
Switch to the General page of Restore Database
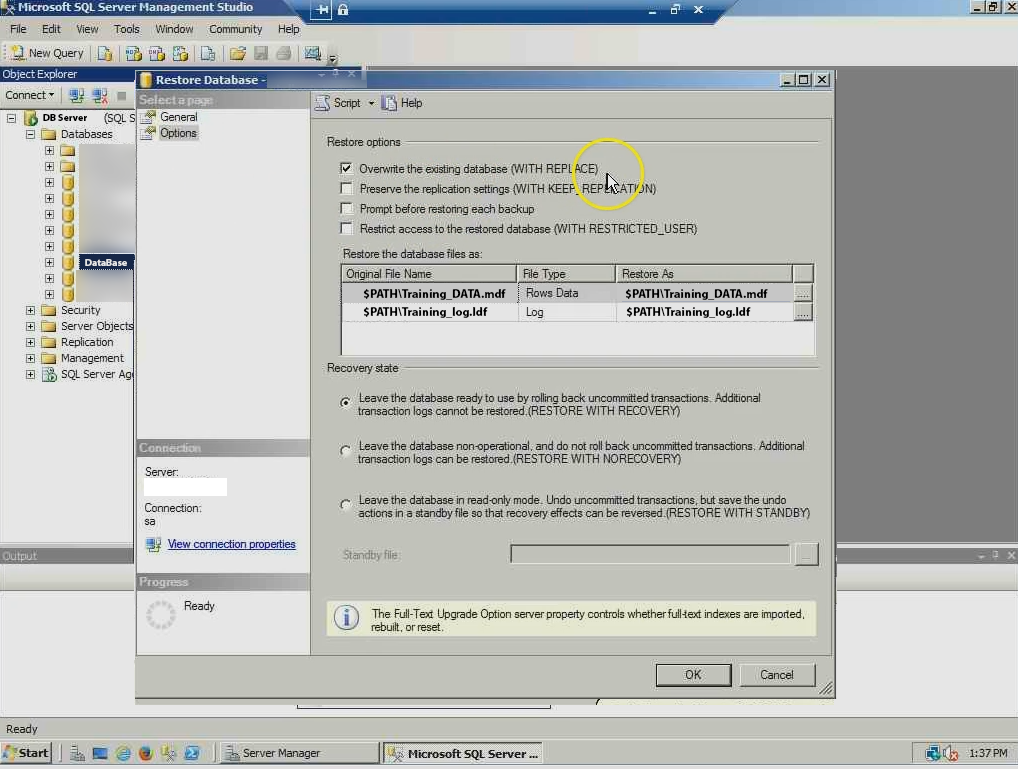tap(178, 116)
